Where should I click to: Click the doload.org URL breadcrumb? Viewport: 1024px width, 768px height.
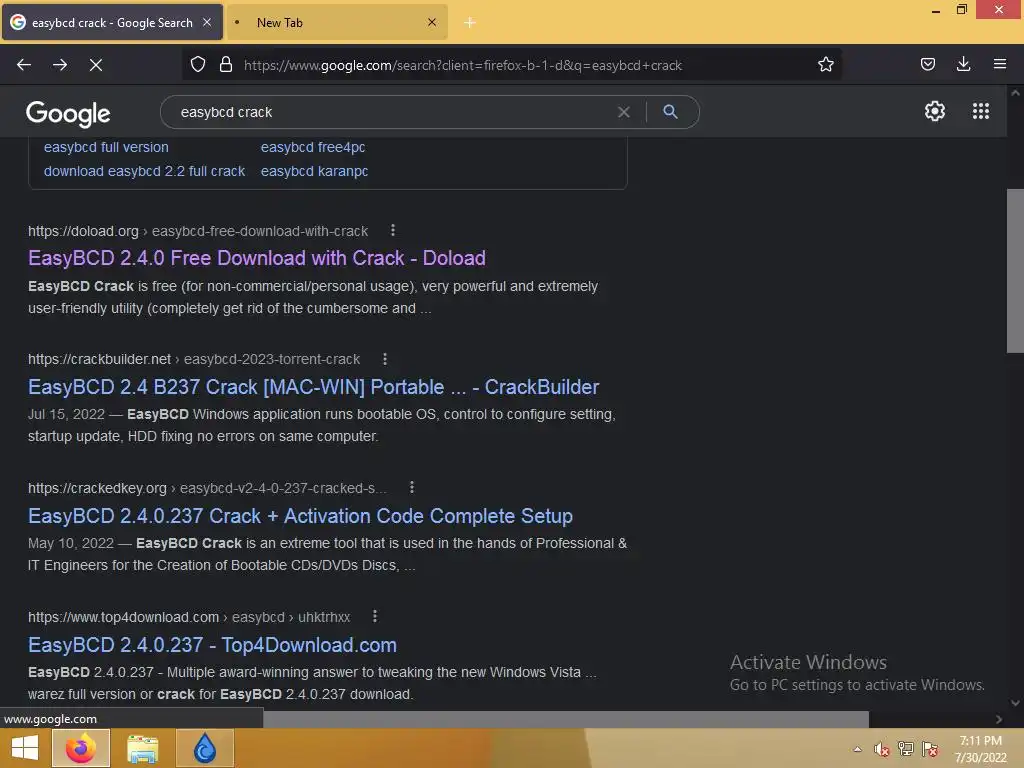(198, 231)
